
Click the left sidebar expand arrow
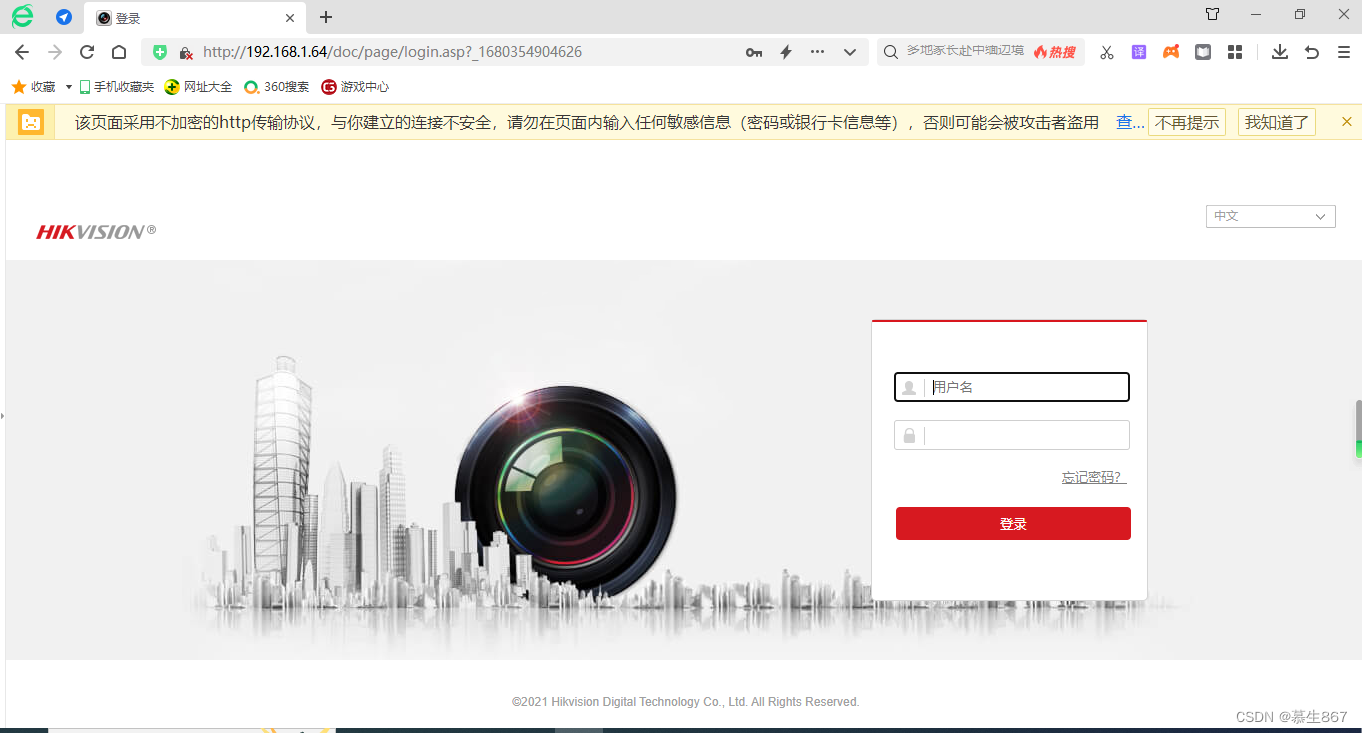(x=2, y=414)
